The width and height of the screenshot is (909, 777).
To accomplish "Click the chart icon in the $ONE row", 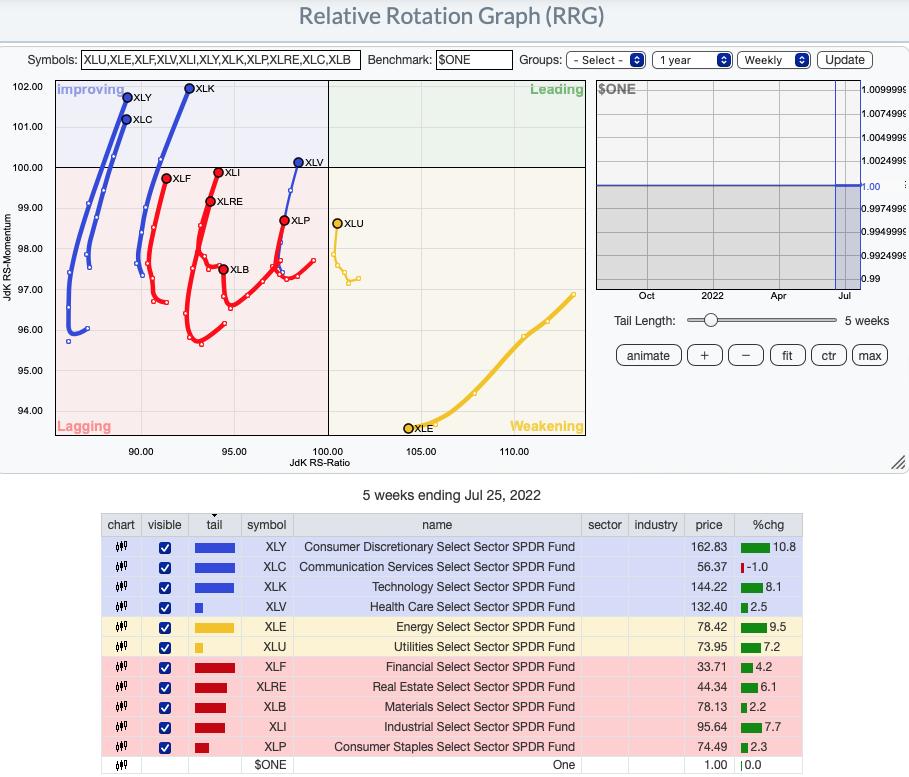I will (121, 765).
